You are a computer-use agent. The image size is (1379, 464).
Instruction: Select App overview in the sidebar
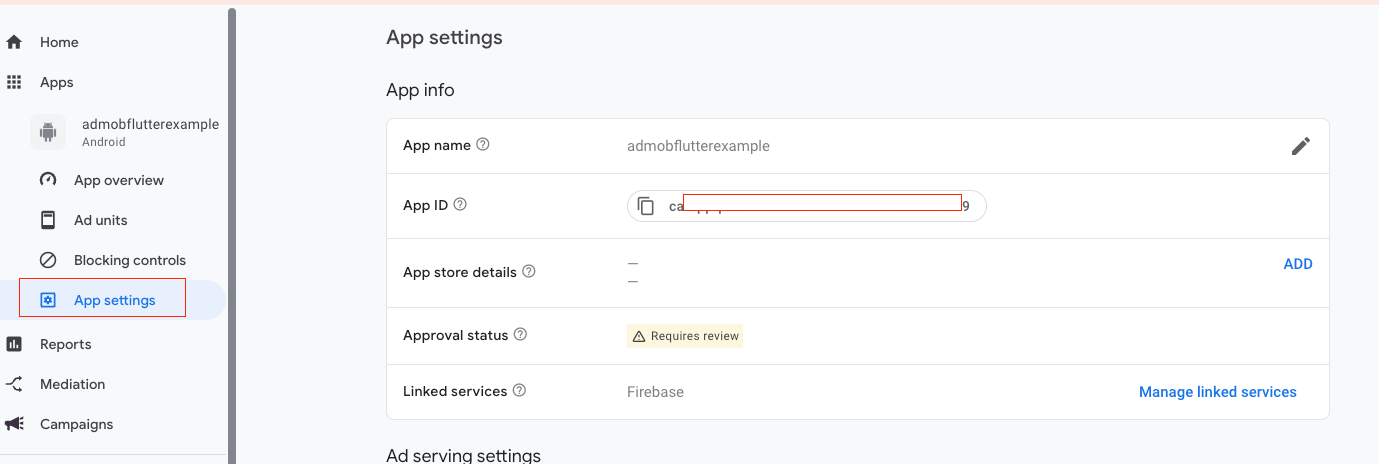click(x=118, y=180)
